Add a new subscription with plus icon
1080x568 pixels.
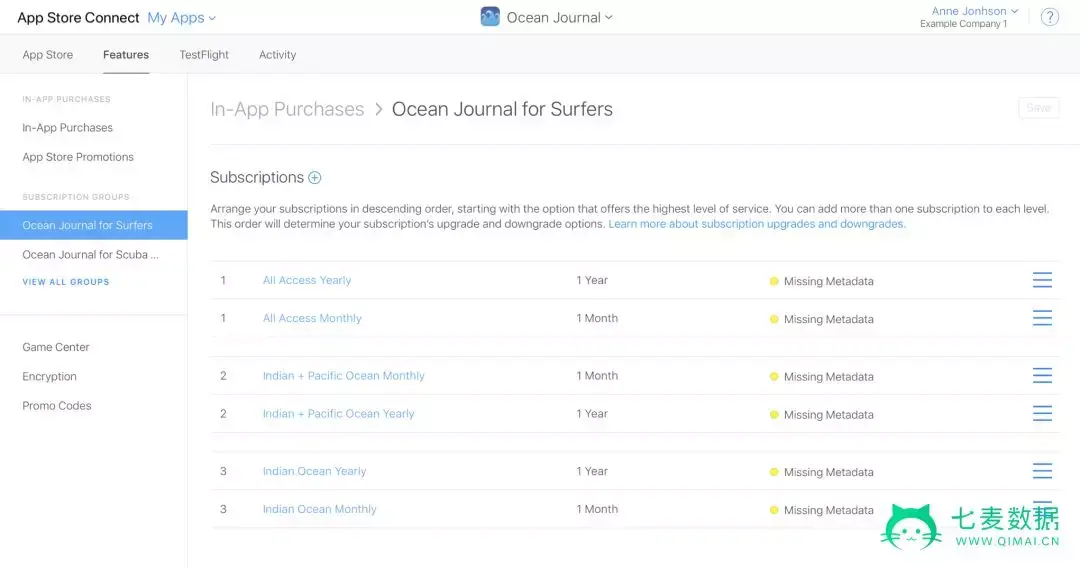315,178
